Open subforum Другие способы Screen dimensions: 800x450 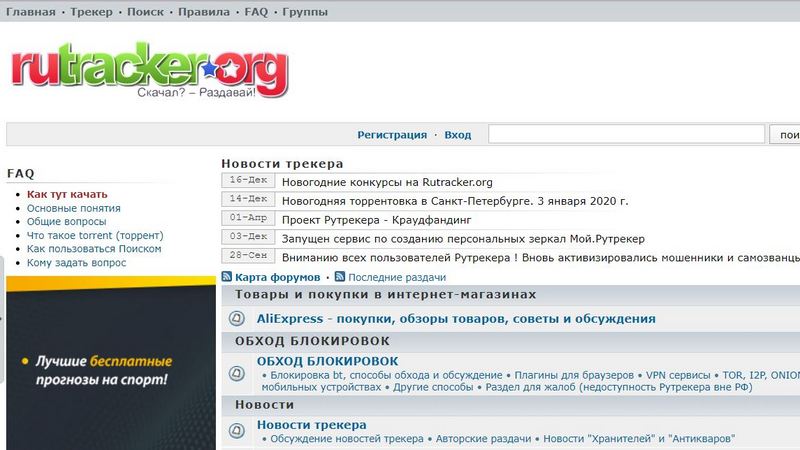pos(433,387)
